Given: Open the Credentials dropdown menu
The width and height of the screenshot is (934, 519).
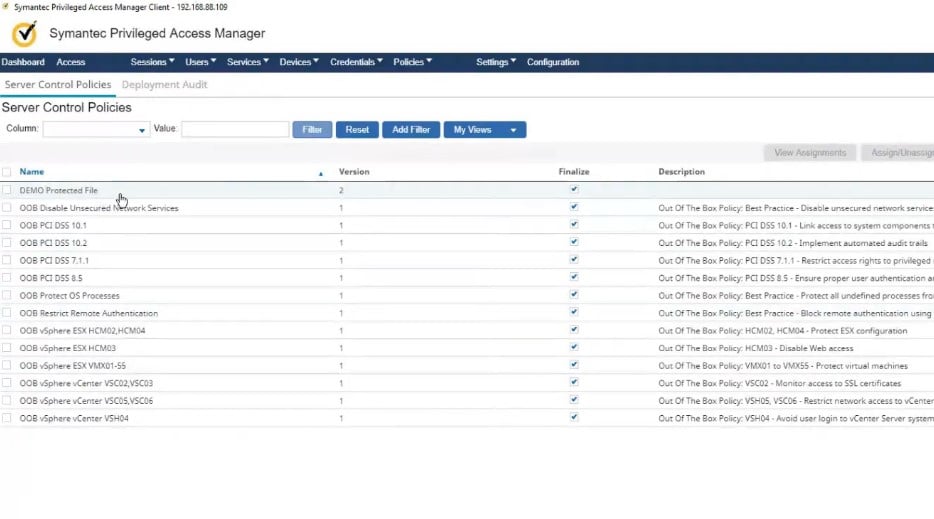Looking at the screenshot, I should [356, 62].
